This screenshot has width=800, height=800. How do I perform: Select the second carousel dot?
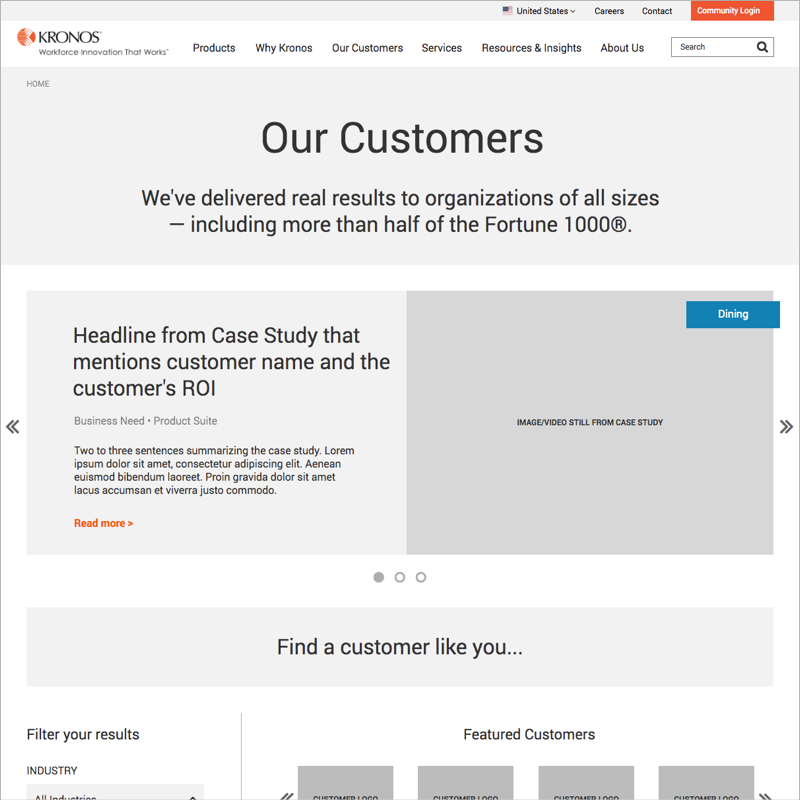(x=400, y=577)
